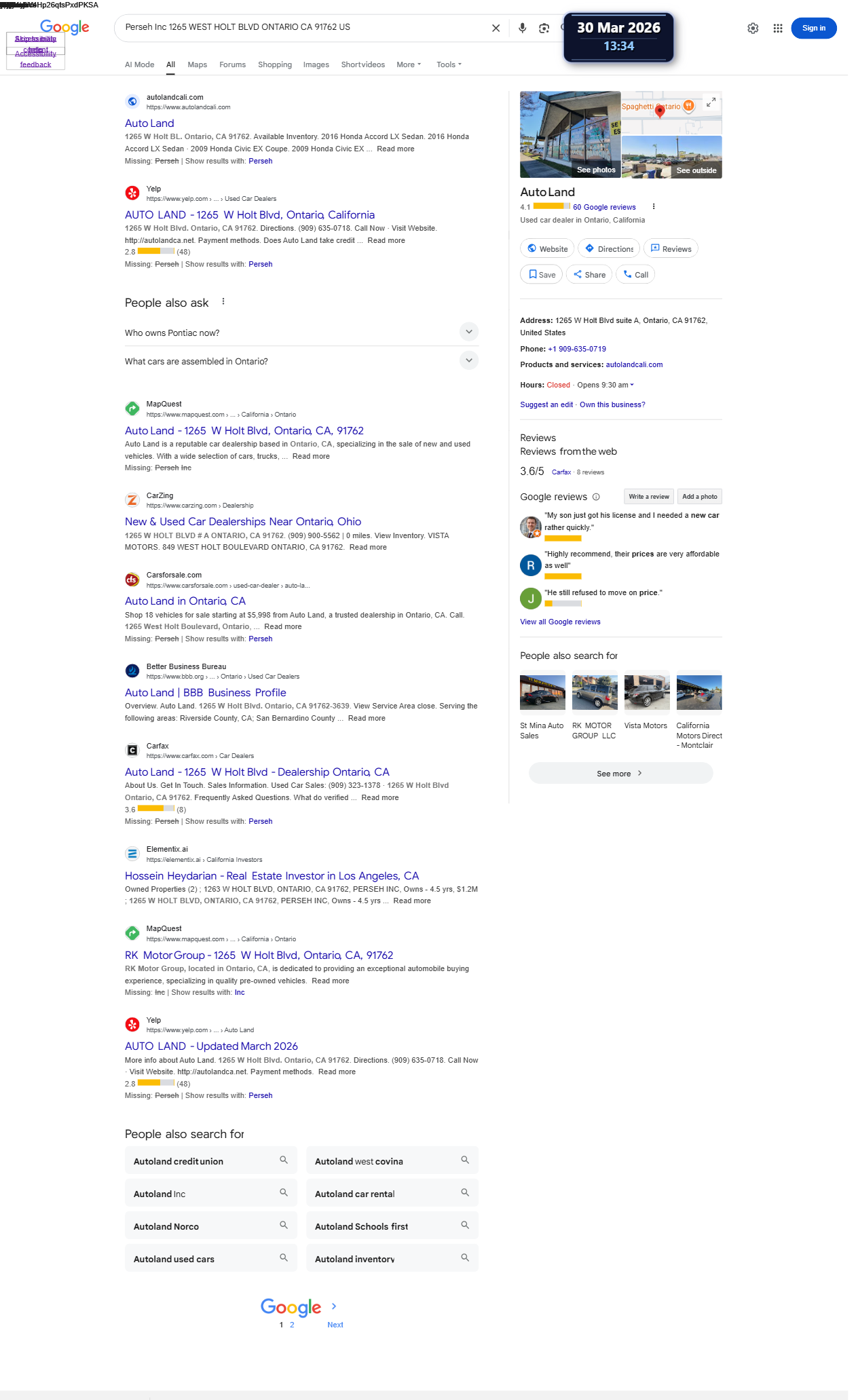This screenshot has height=1400, width=858.
Task: Expand the More dropdown menu
Action: click(x=409, y=64)
